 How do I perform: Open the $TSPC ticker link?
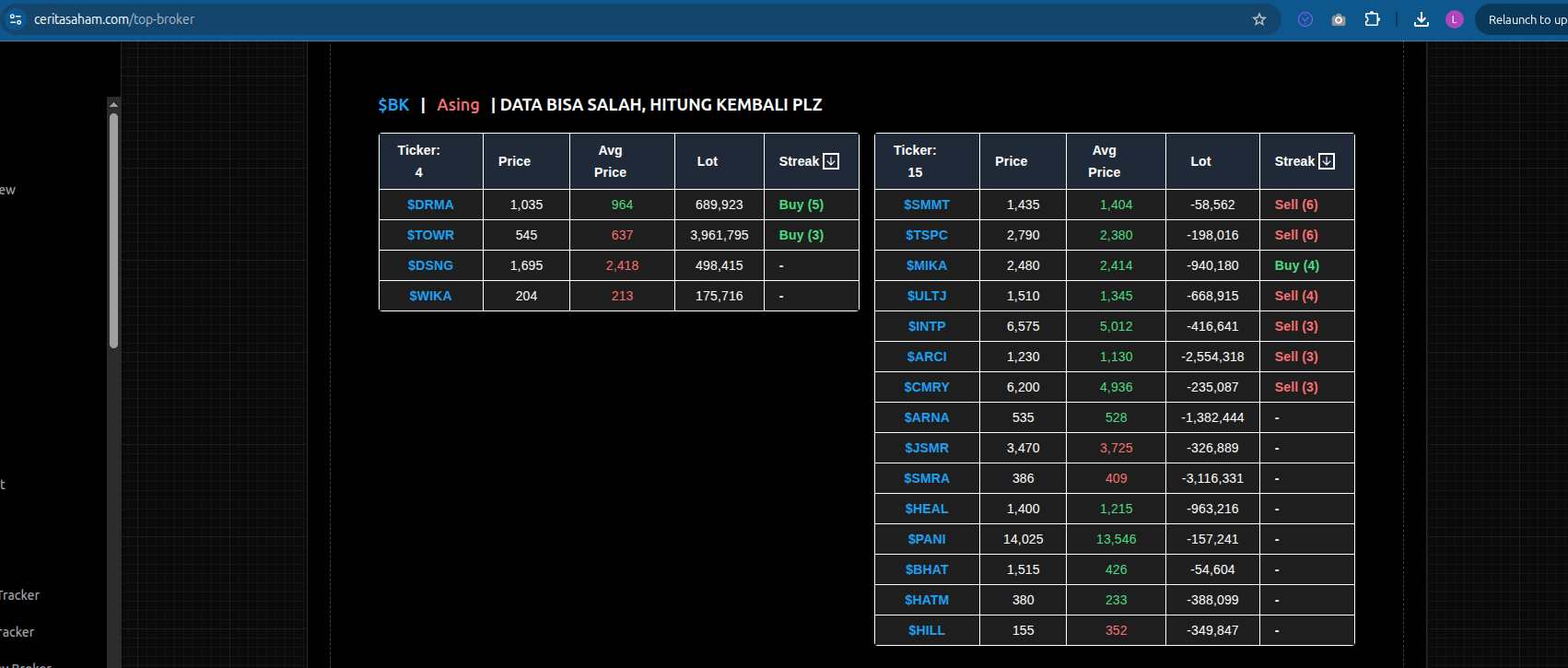tap(927, 235)
